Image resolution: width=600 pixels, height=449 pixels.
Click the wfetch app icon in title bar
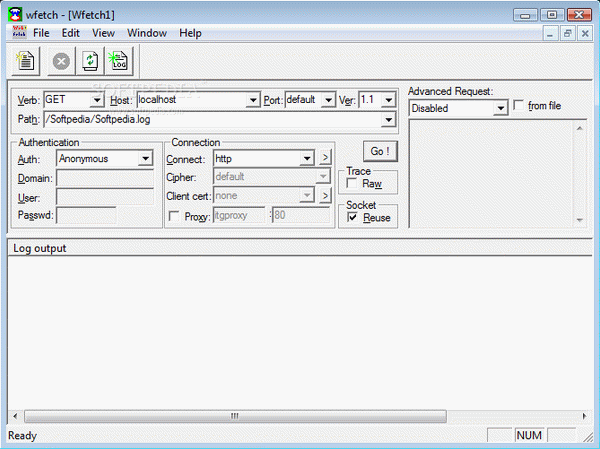click(x=15, y=15)
